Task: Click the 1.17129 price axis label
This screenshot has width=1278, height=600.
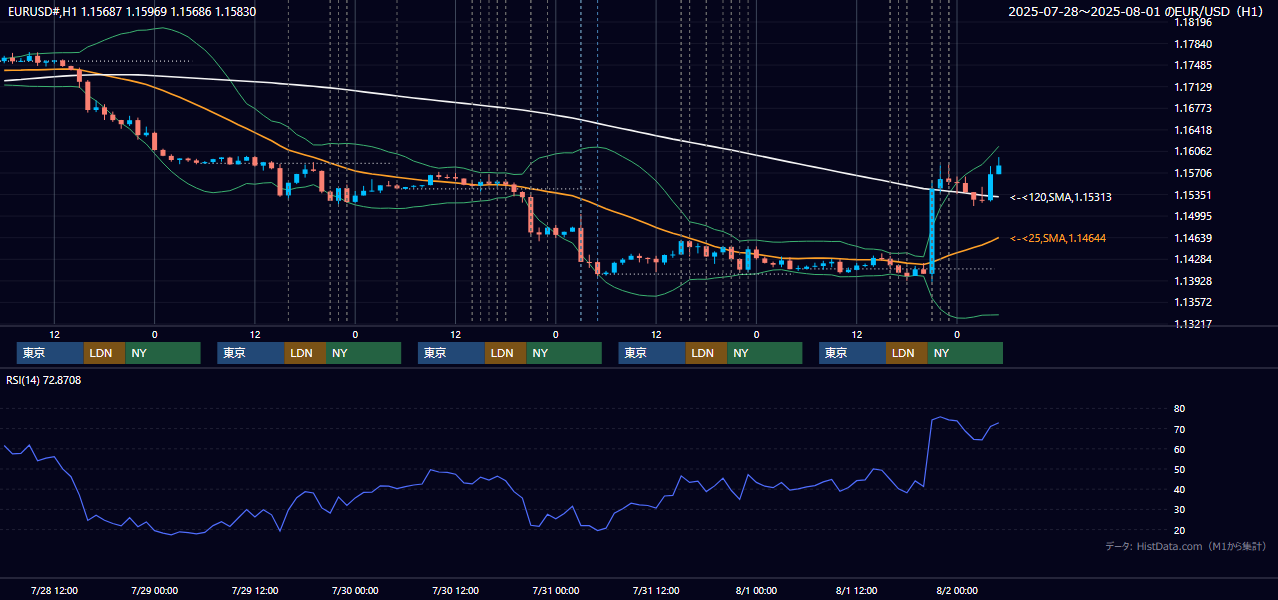Action: click(x=1192, y=87)
